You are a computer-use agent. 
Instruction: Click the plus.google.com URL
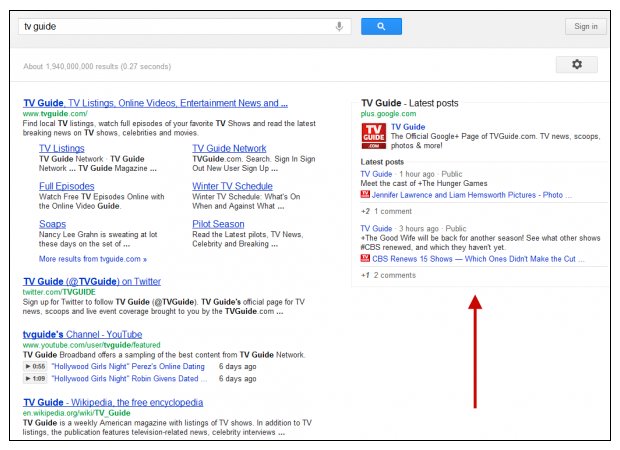pos(388,114)
